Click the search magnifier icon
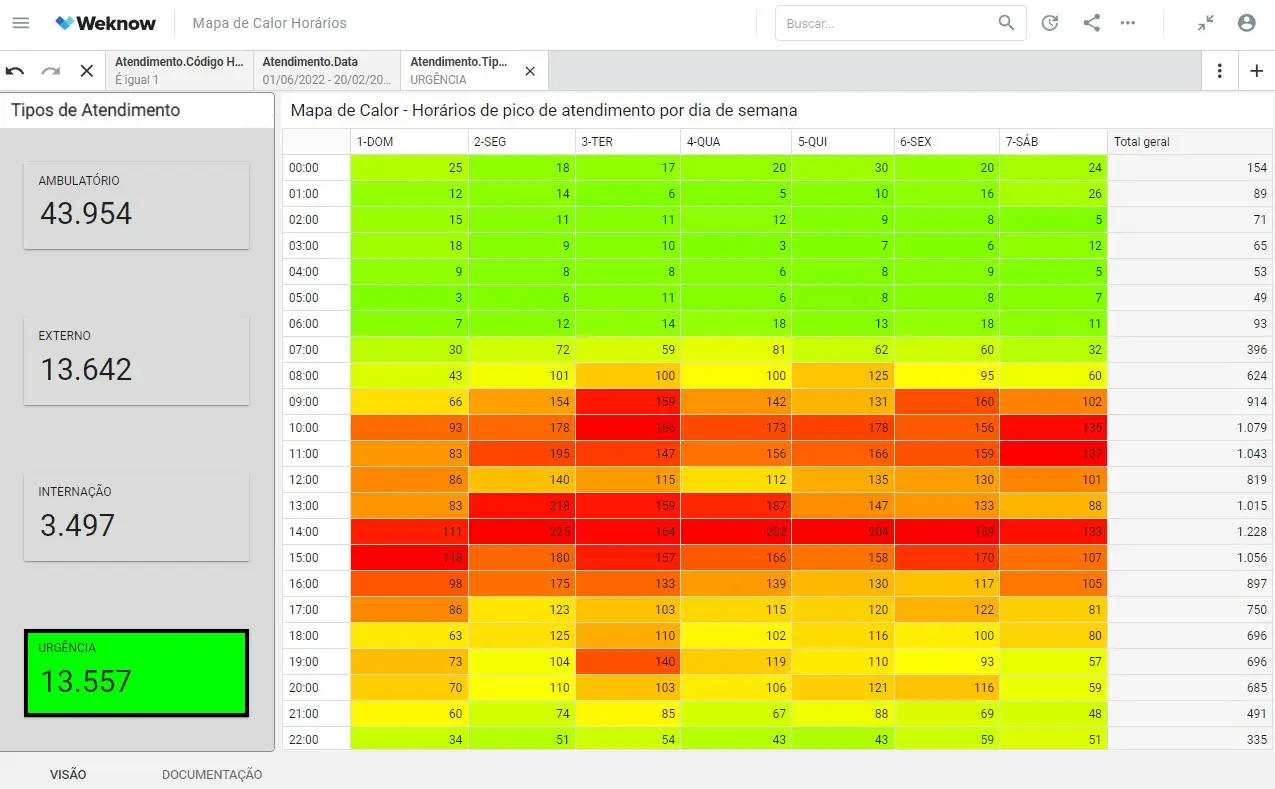 click(x=1006, y=23)
